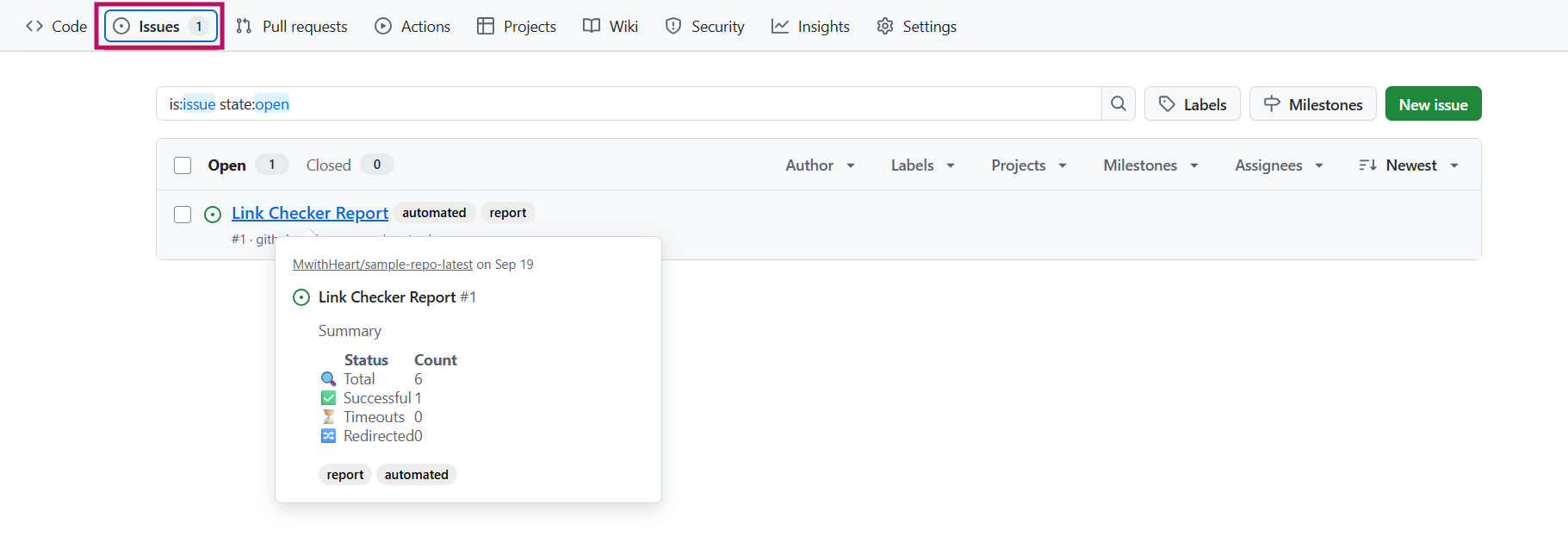
Task: Open the Pull requests tab
Action: (x=292, y=27)
